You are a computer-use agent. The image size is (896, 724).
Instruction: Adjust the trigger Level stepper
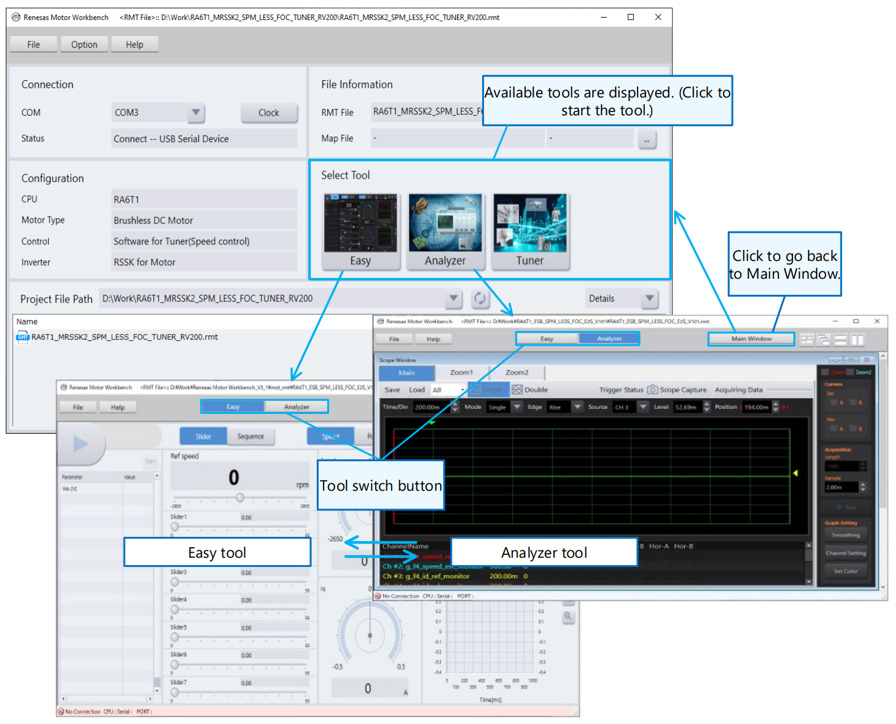click(707, 407)
